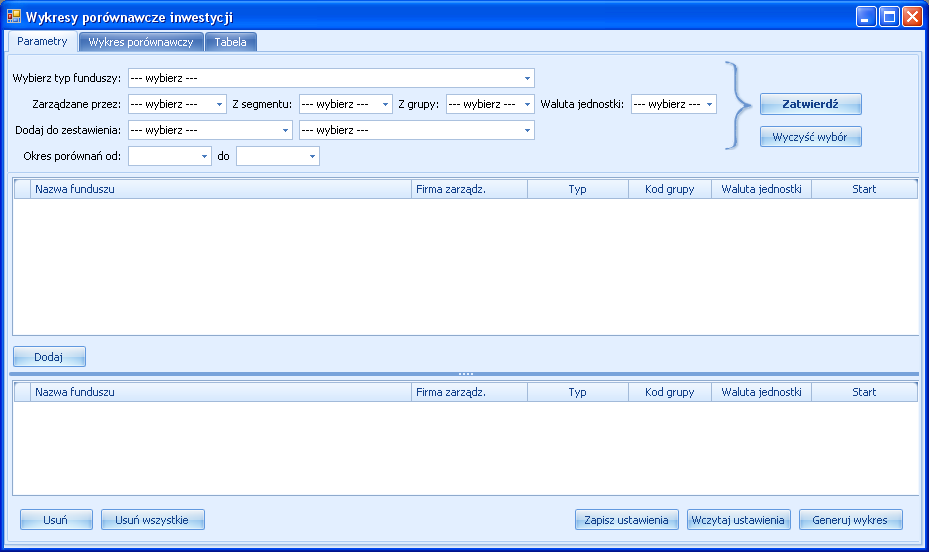This screenshot has width=929, height=552.
Task: Sort upper table by Nazwa funduszu
Action: coord(220,190)
